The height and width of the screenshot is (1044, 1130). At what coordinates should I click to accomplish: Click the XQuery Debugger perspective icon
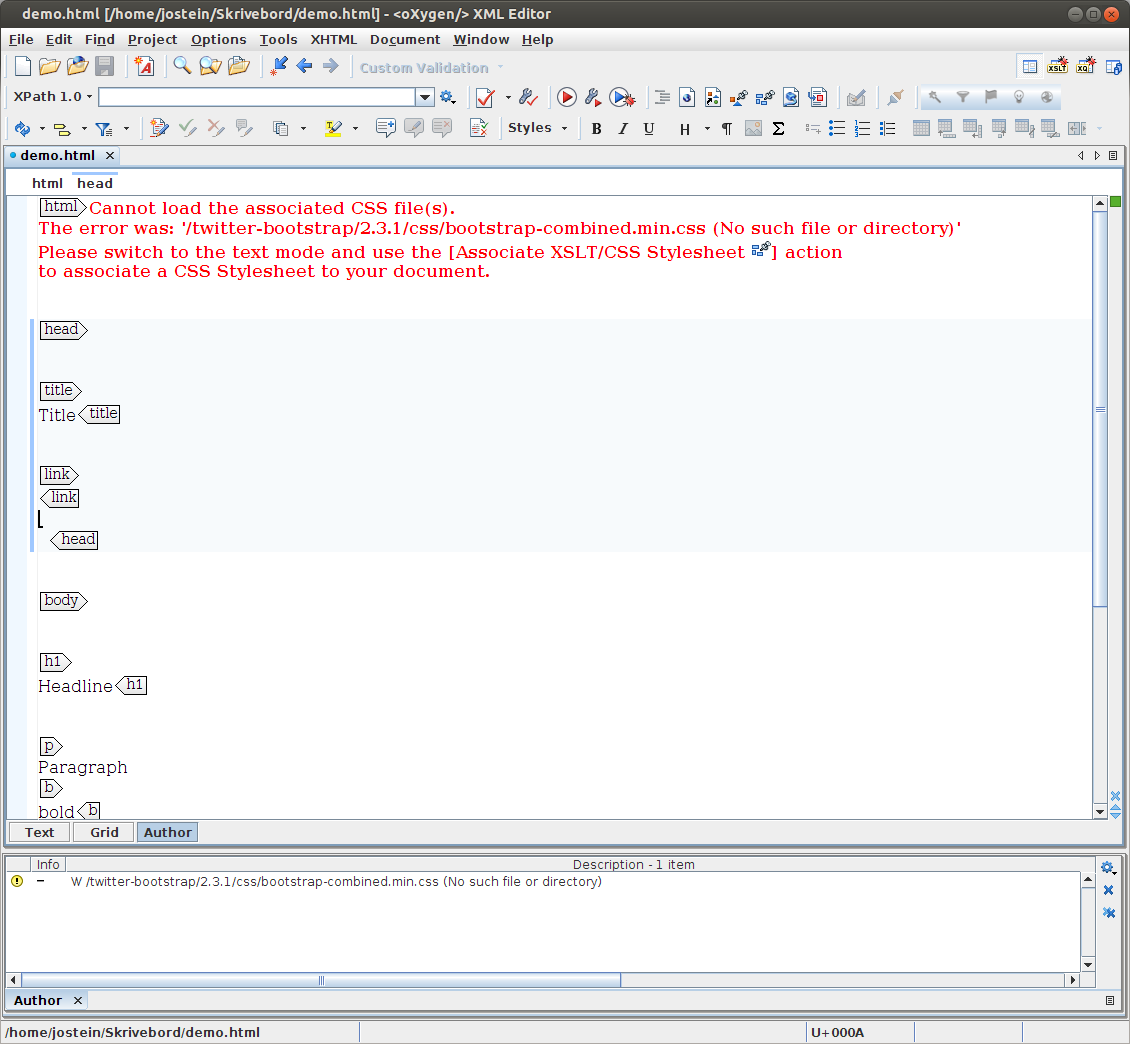click(x=1085, y=67)
